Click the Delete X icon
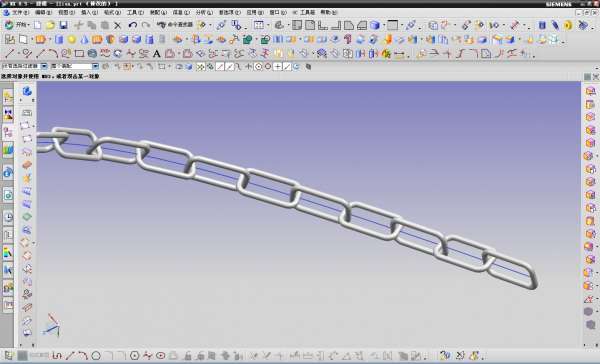This screenshot has width=600, height=364. click(x=117, y=26)
